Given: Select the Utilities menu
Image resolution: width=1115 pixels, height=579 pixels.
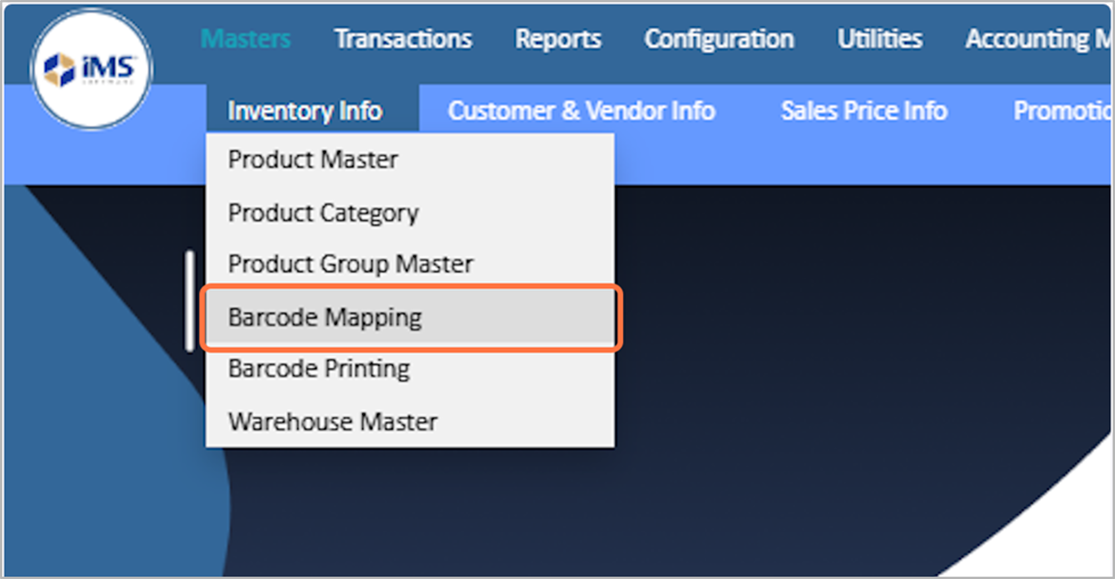Looking at the screenshot, I should [x=880, y=39].
